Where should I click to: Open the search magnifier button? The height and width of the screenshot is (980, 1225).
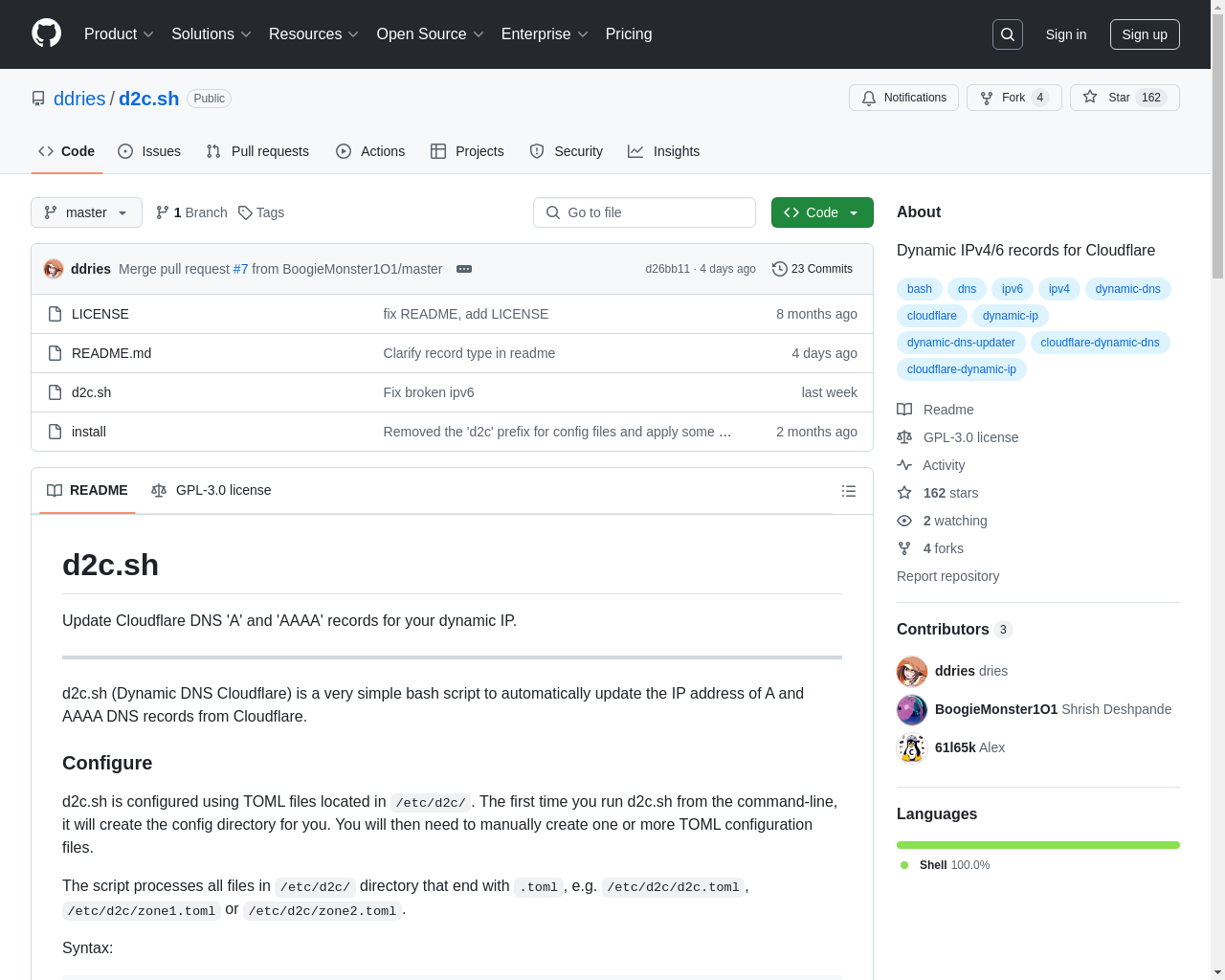point(1008,34)
